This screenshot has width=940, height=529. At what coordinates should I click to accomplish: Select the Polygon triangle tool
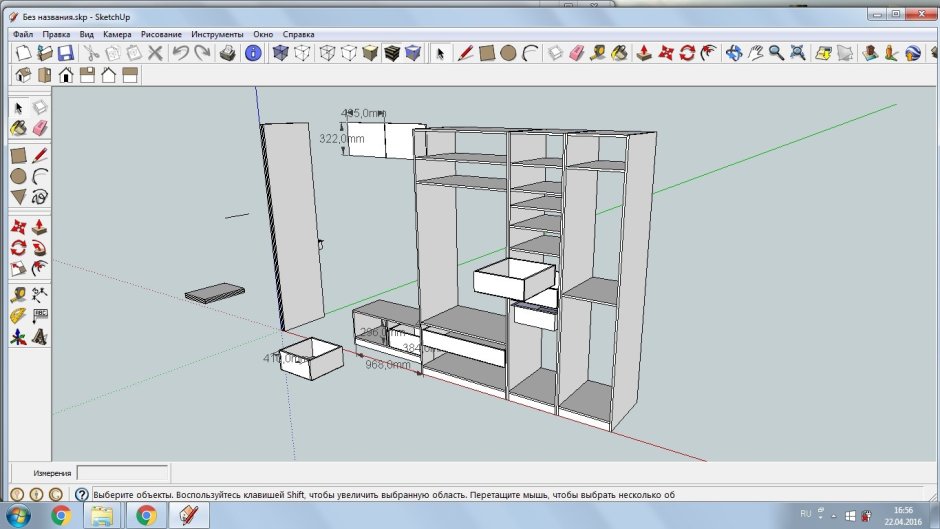click(19, 197)
